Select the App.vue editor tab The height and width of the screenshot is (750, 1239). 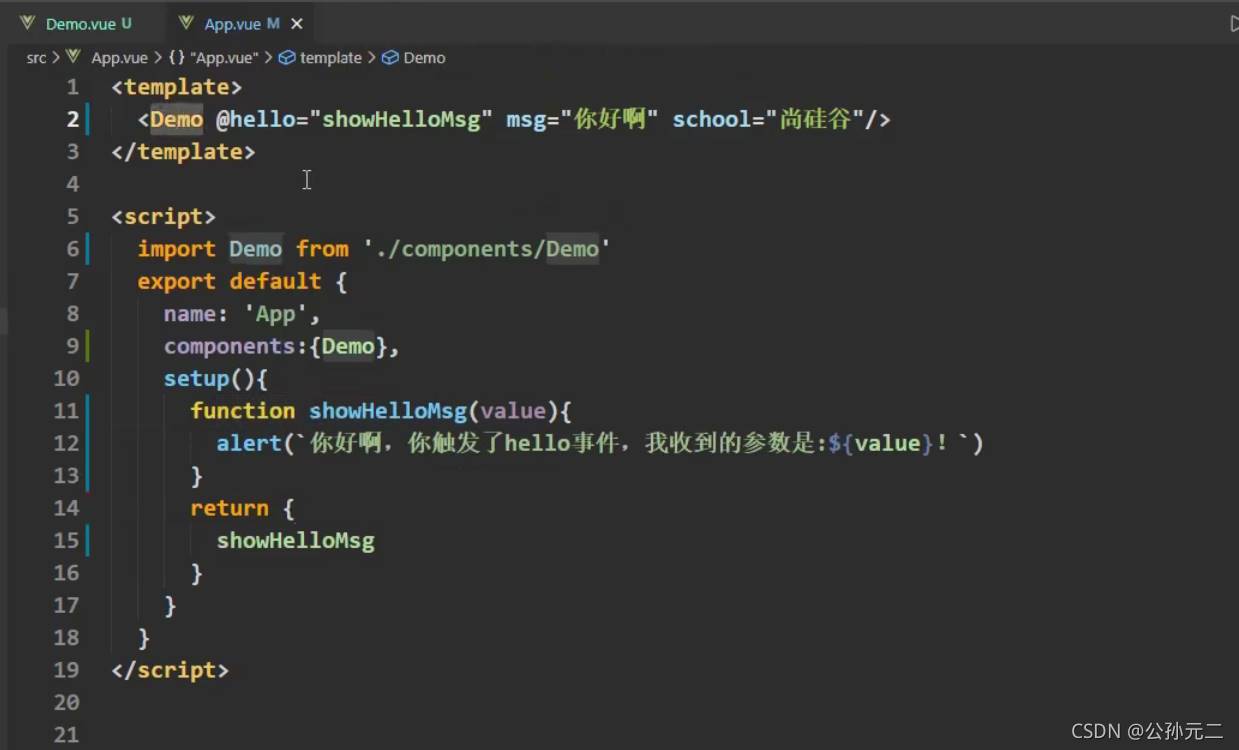pyautogui.click(x=232, y=23)
